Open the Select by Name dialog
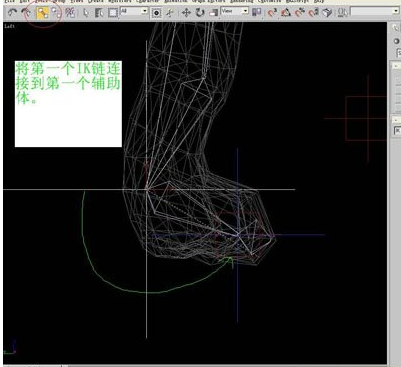 pos(99,13)
